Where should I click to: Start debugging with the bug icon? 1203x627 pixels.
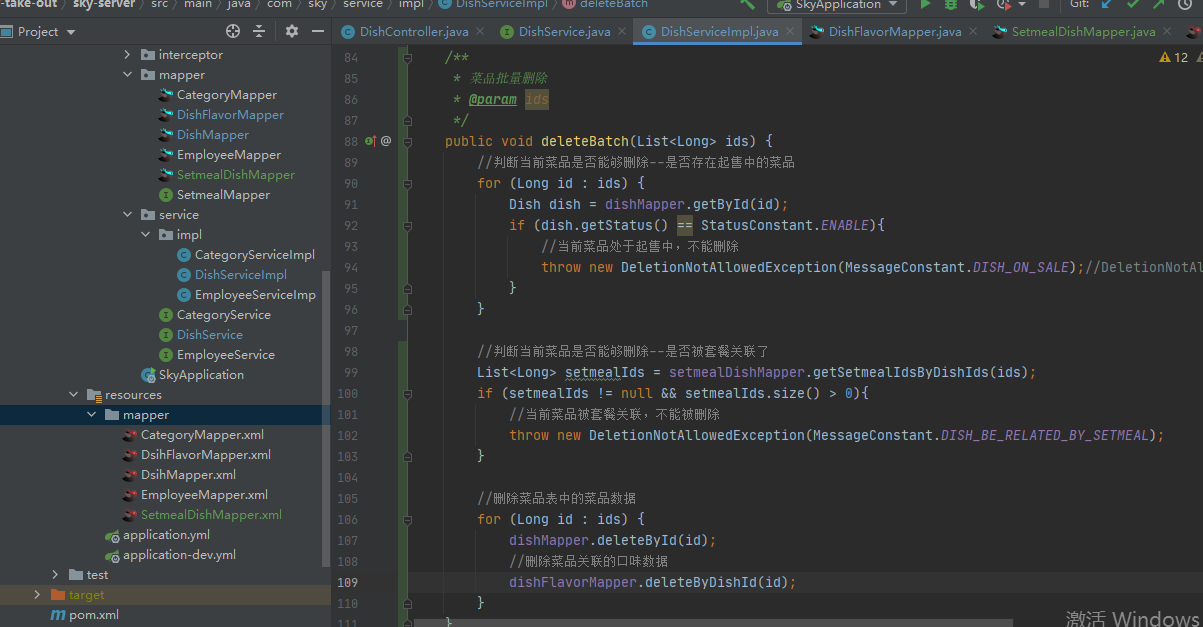point(950,5)
